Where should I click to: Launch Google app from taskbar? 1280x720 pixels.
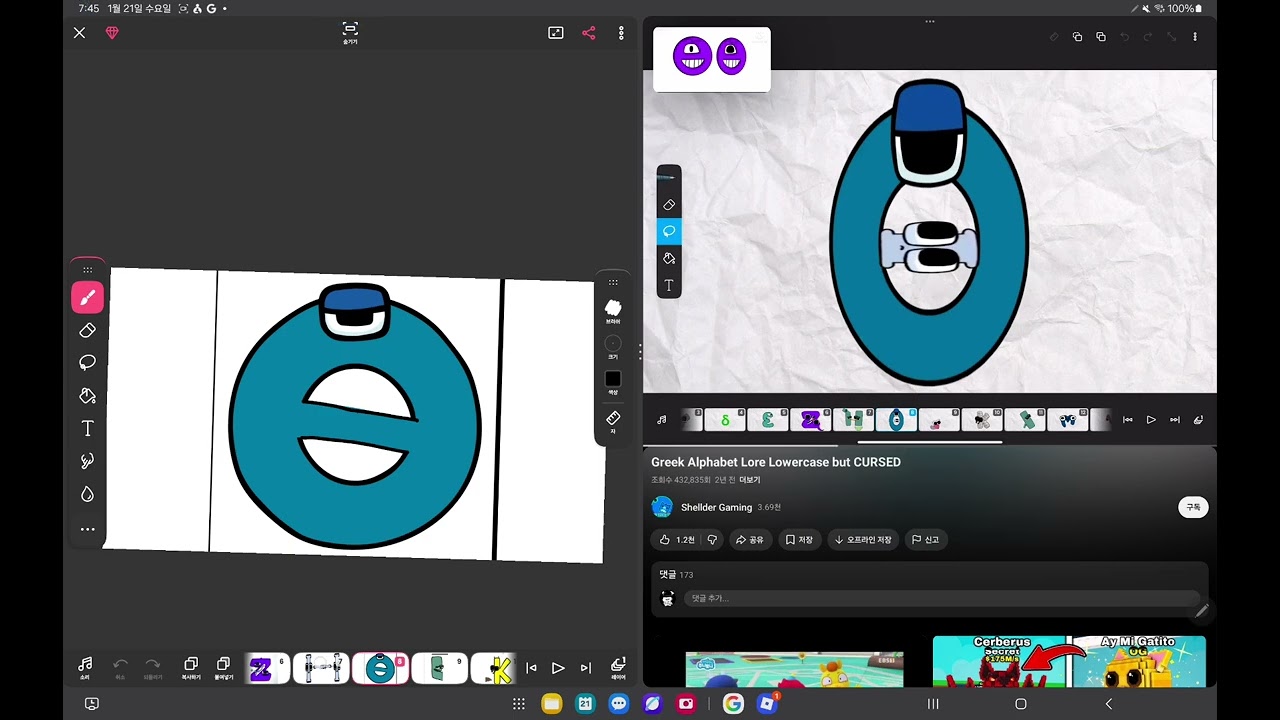pyautogui.click(x=733, y=704)
